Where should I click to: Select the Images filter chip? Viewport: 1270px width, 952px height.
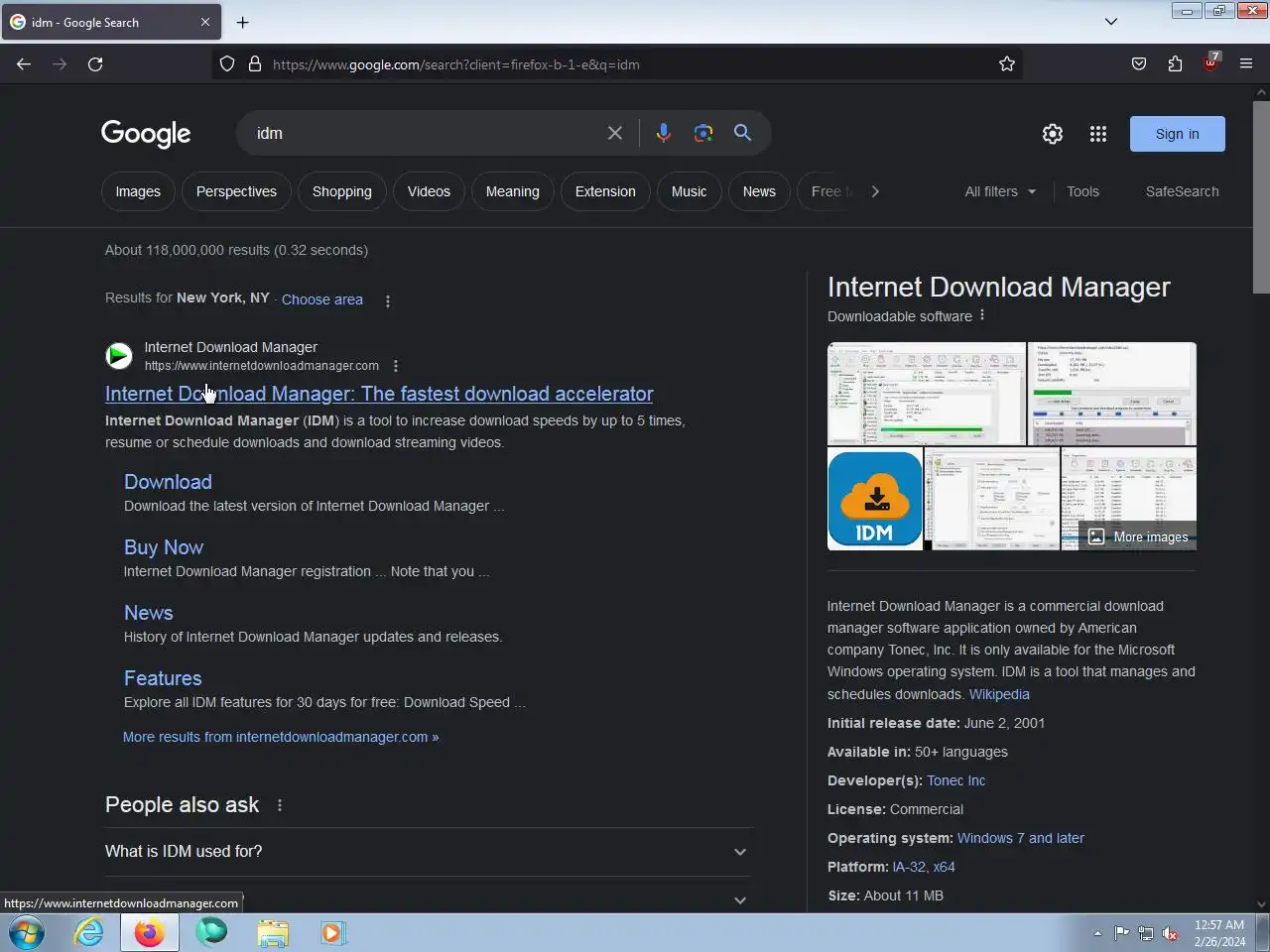coord(138,191)
